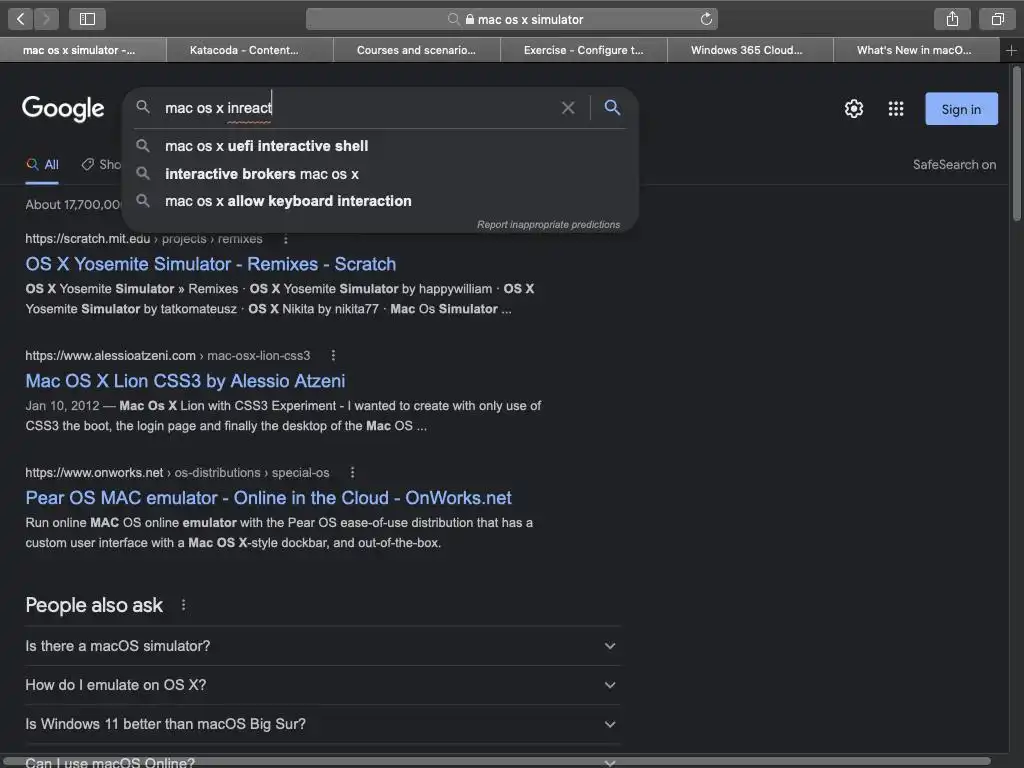
Task: Click the Sign in button
Action: [x=961, y=109]
